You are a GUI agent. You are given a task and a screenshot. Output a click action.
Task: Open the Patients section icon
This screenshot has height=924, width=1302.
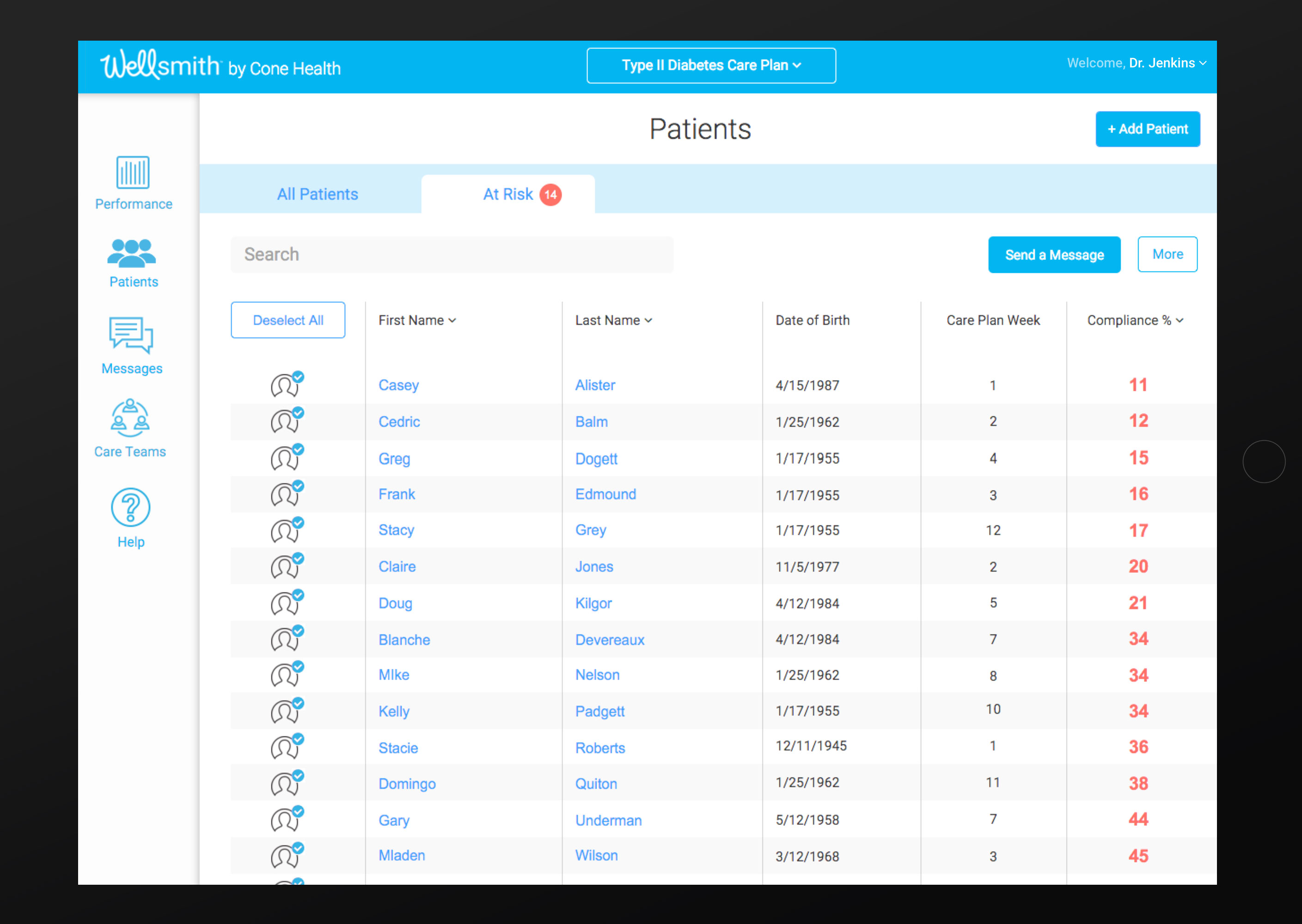[x=131, y=253]
